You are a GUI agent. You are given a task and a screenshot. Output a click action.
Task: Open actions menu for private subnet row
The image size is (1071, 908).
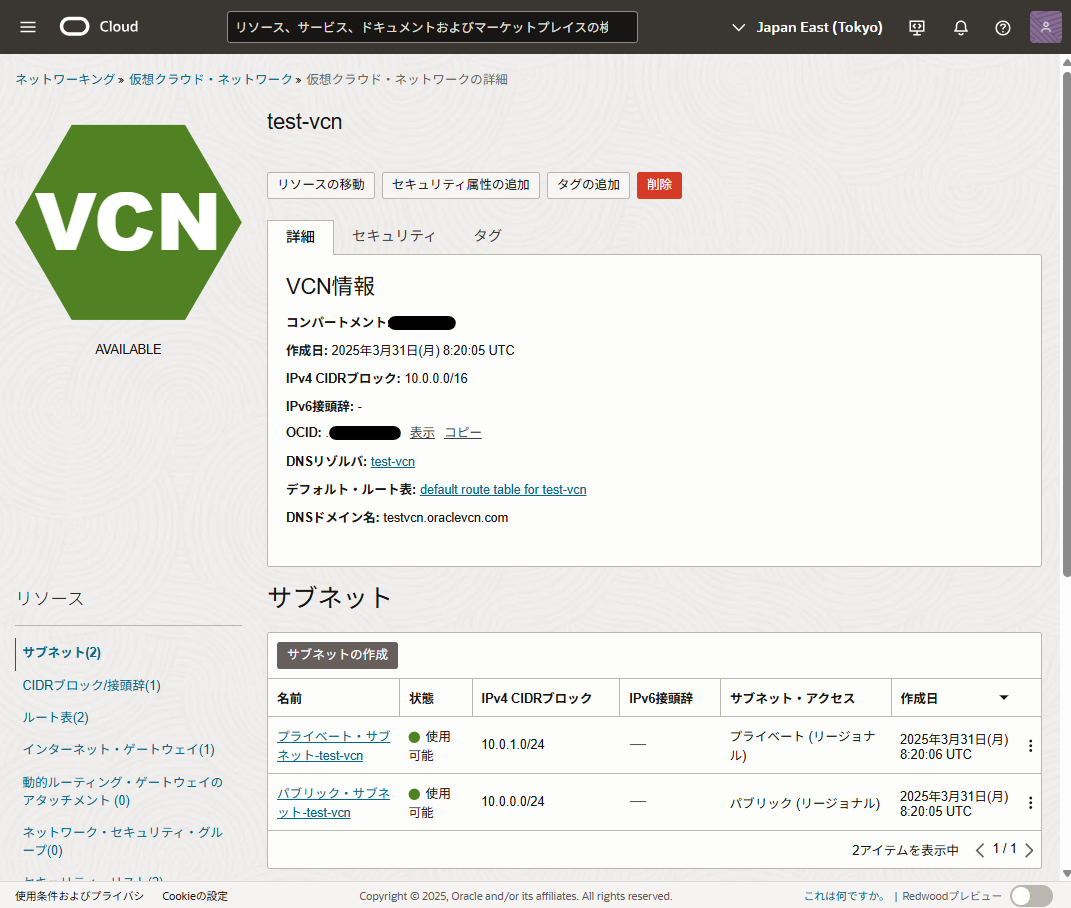pos(1030,745)
